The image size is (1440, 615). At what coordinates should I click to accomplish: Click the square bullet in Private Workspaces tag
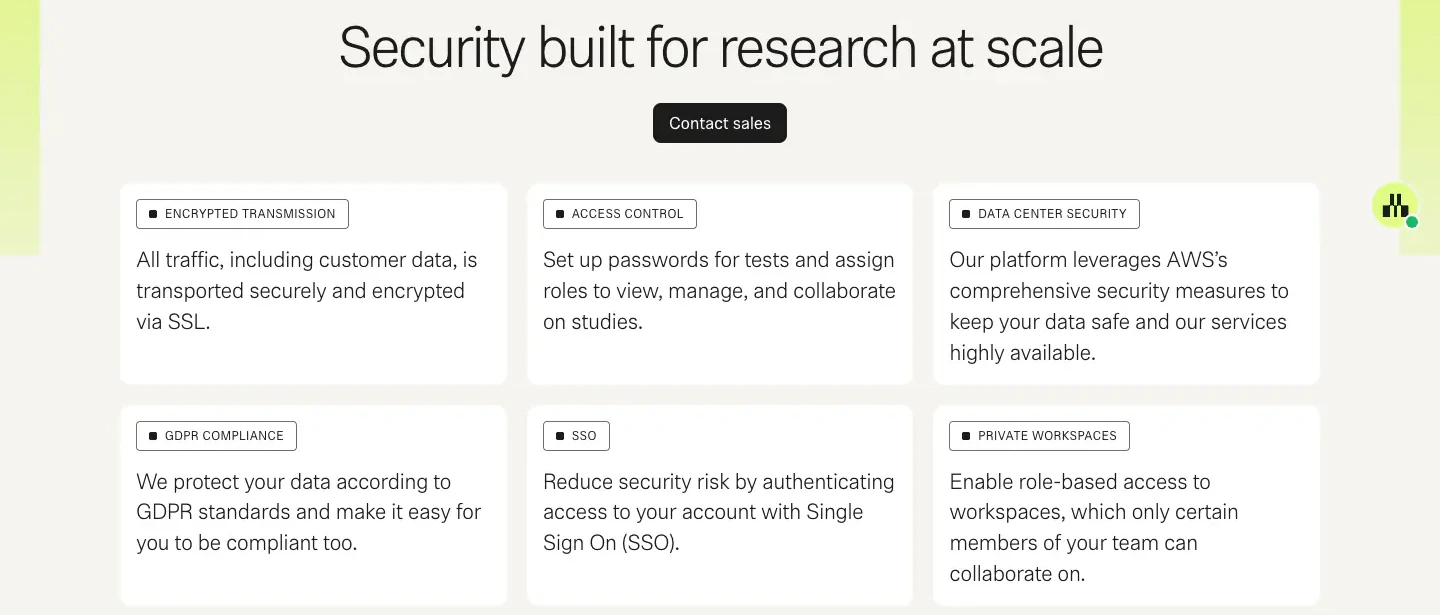(966, 436)
